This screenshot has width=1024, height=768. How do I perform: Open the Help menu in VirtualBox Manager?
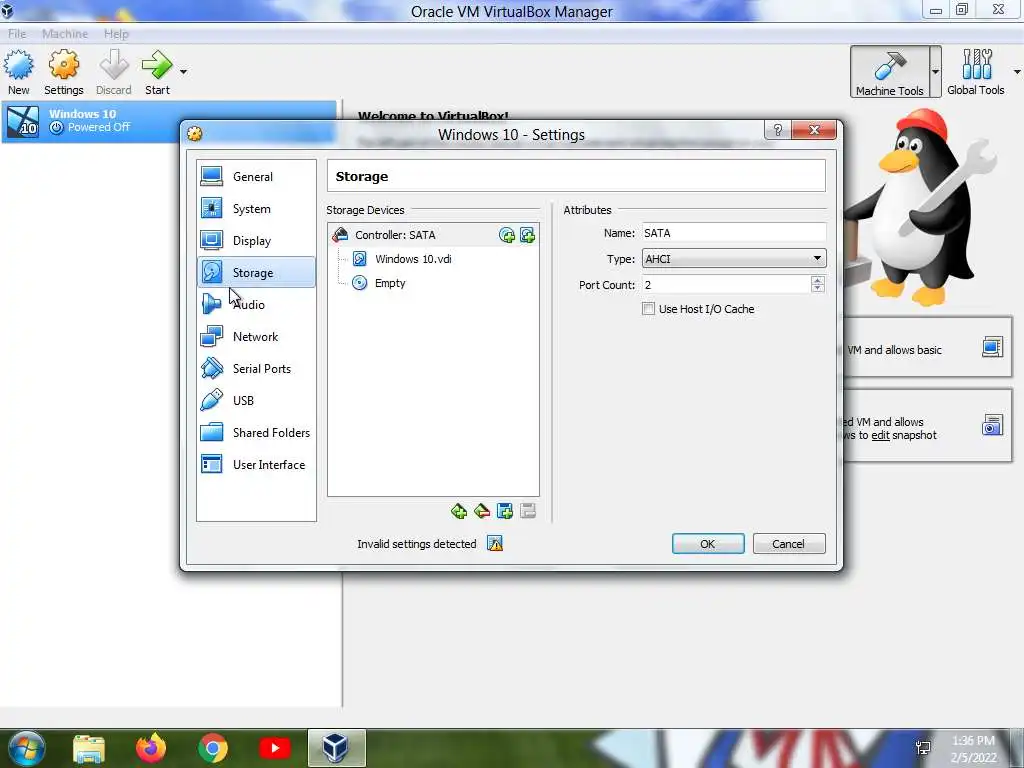tap(116, 33)
